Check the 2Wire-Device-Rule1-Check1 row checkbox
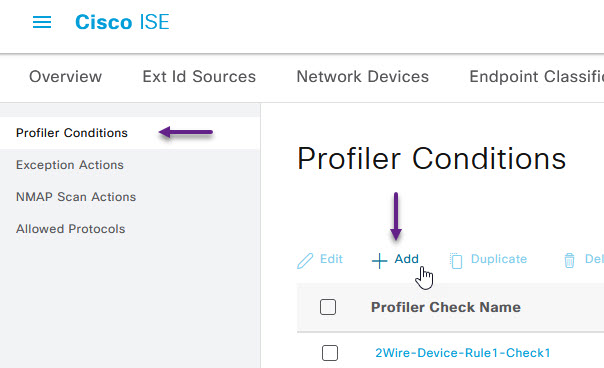604x368 pixels. [x=330, y=353]
